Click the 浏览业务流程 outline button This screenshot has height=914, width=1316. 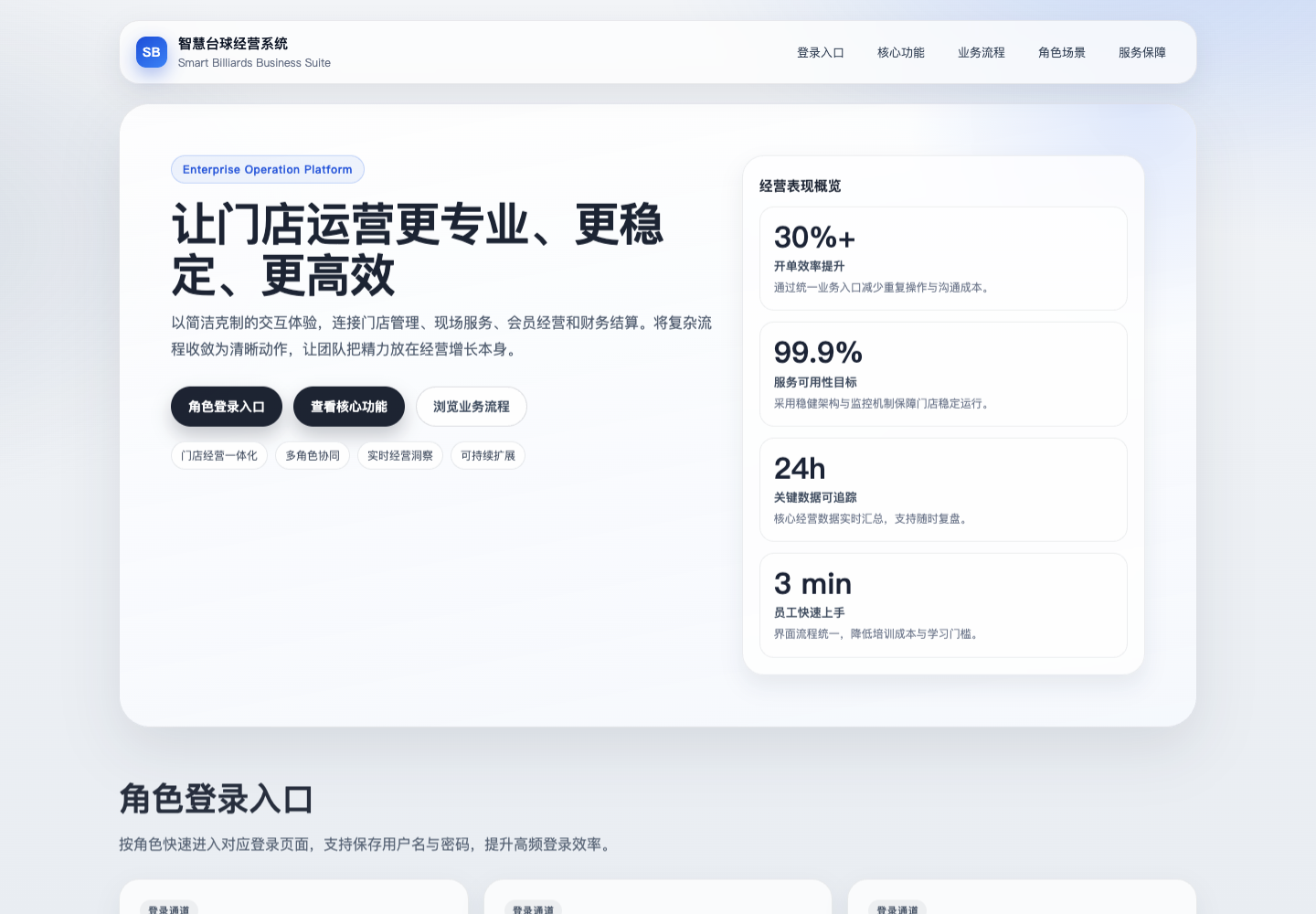click(472, 407)
